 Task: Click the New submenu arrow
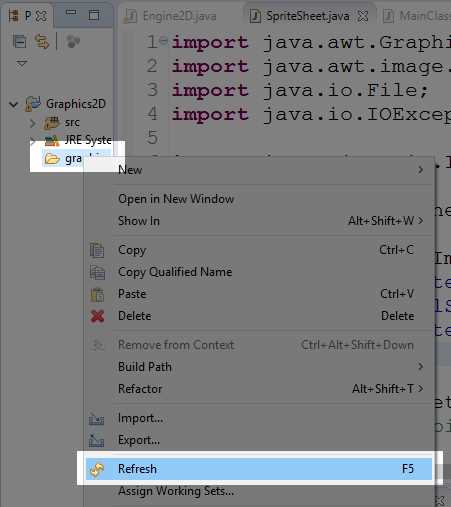pyautogui.click(x=421, y=170)
